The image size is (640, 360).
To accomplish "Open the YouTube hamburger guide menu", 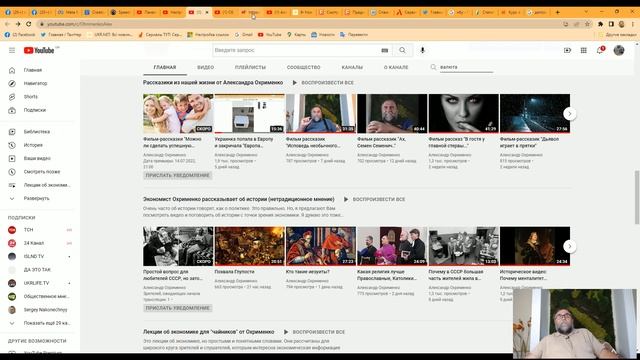I will [12, 50].
